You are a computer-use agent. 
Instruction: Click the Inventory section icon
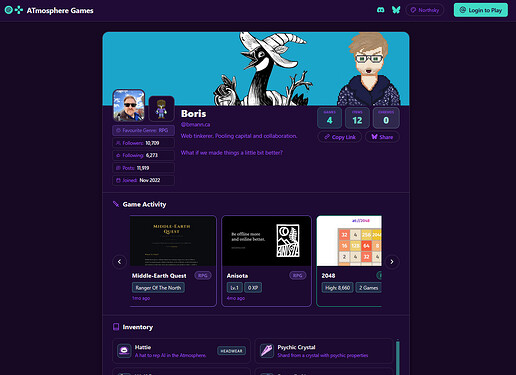click(116, 327)
